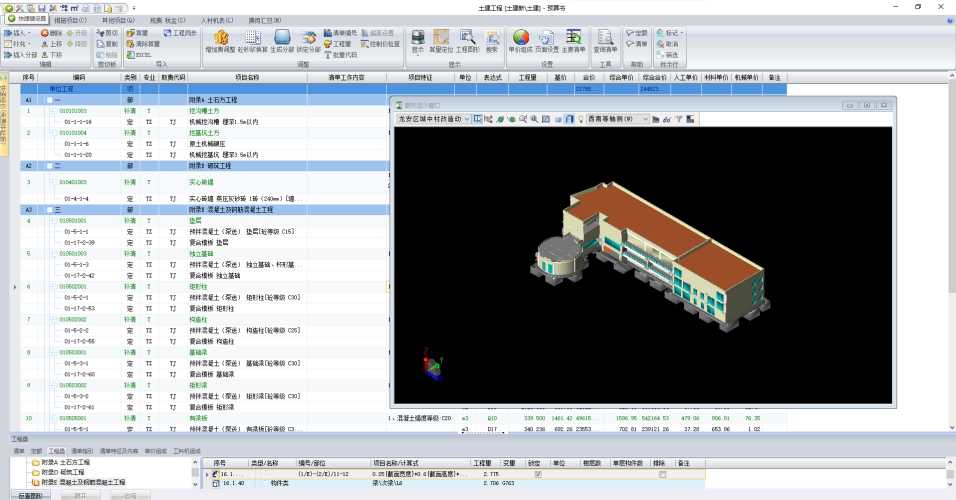Collapse section A1 土石方工程 expander

[x=50, y=100]
